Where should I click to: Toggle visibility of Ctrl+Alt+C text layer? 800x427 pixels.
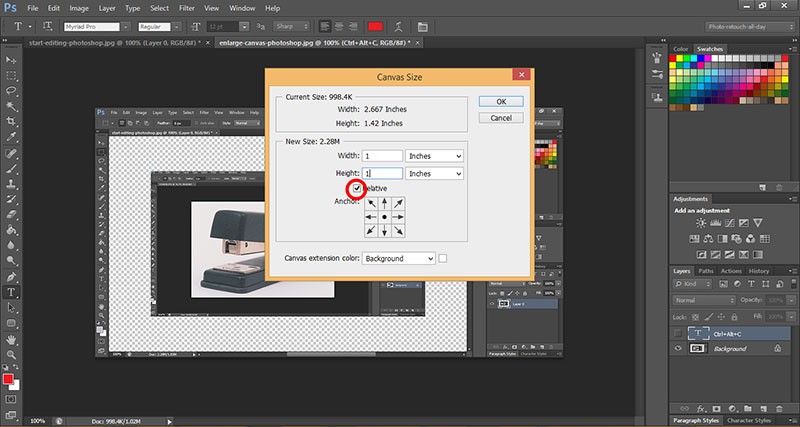tap(679, 332)
